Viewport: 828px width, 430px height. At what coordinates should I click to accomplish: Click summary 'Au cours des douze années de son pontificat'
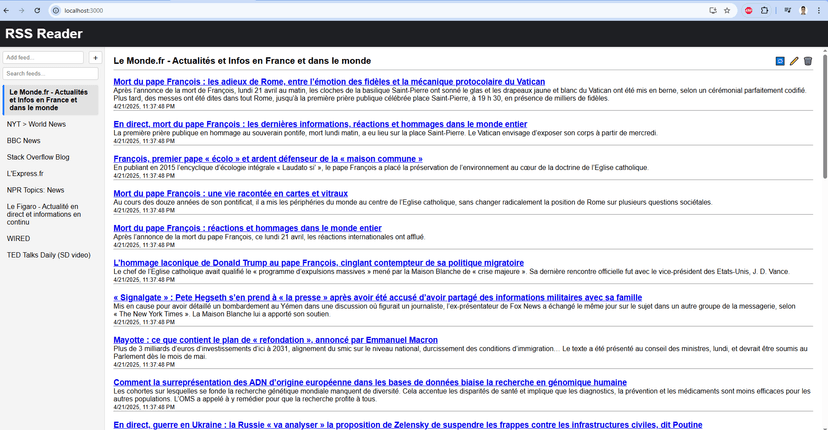(x=412, y=202)
